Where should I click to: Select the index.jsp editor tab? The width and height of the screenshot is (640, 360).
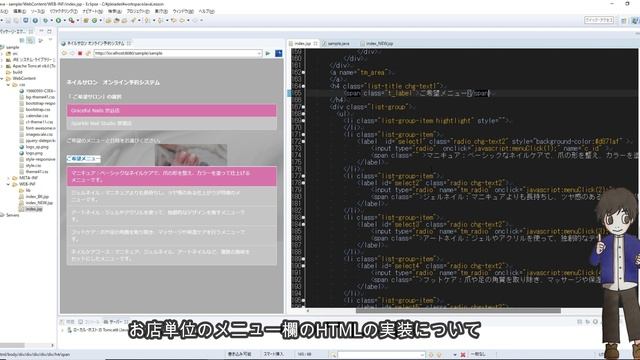[x=302, y=43]
